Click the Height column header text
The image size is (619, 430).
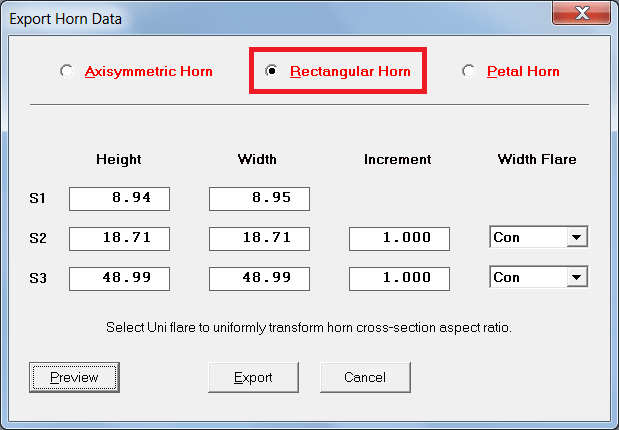click(119, 159)
